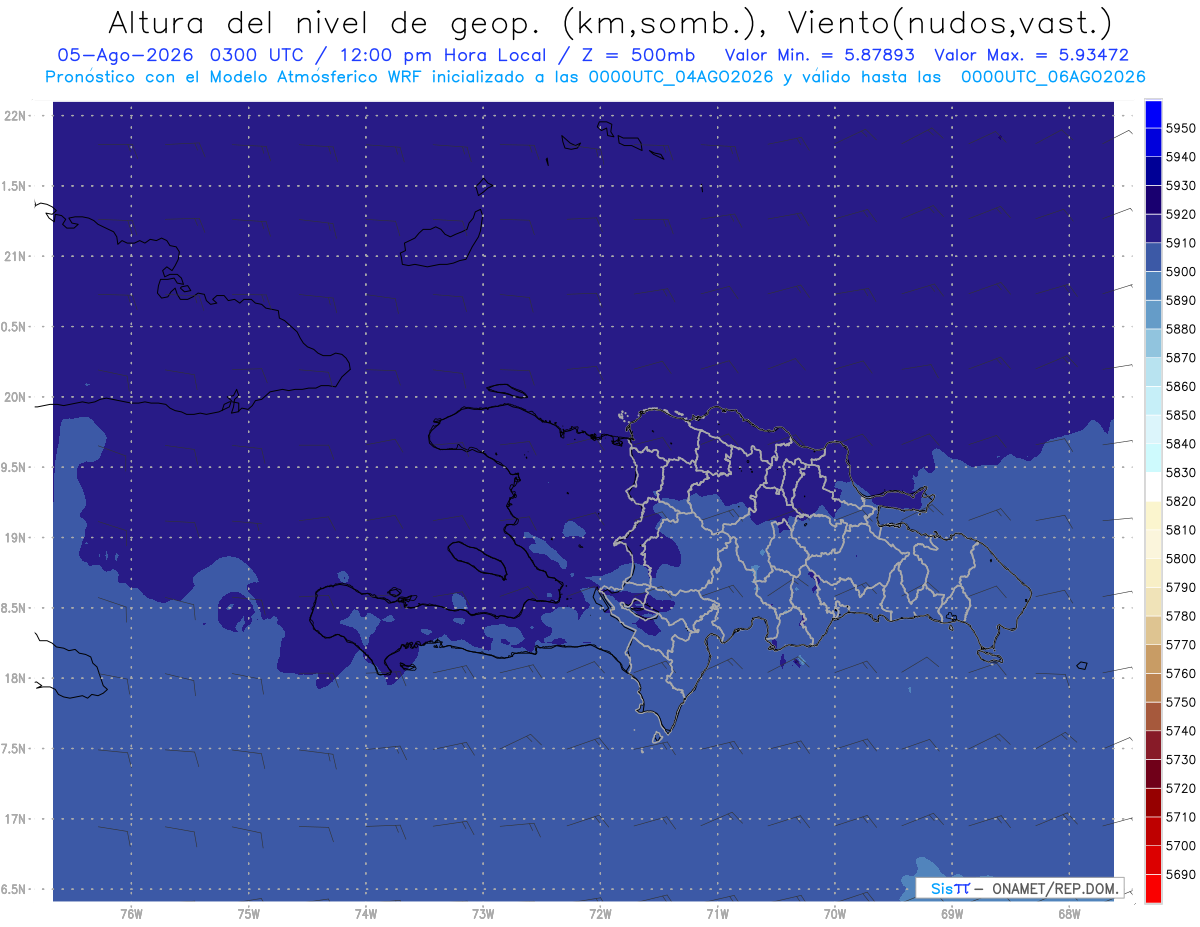The height and width of the screenshot is (927, 1200).
Task: Click the '75W' longitude tick label
Action: [248, 913]
